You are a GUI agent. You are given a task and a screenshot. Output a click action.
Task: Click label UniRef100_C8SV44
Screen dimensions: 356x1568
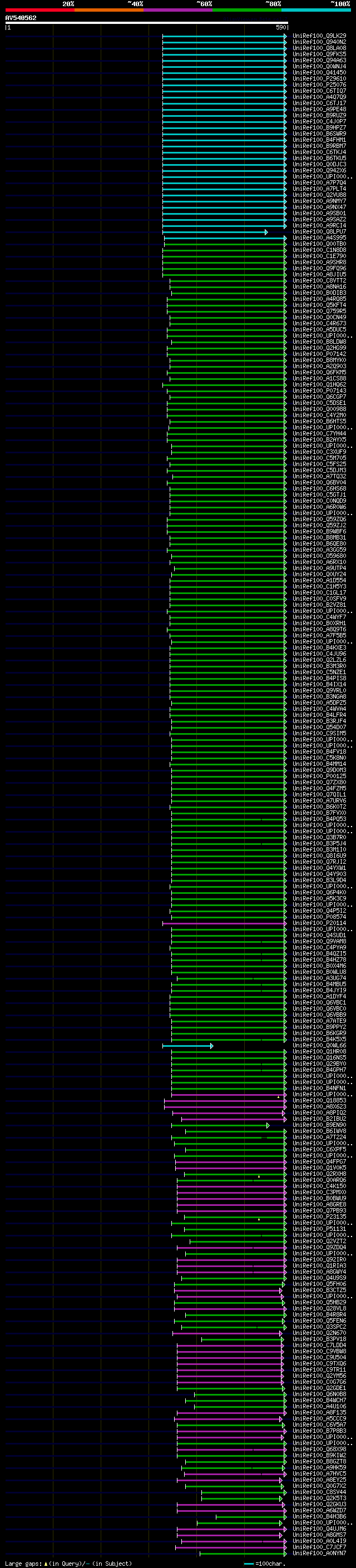(319, 1492)
